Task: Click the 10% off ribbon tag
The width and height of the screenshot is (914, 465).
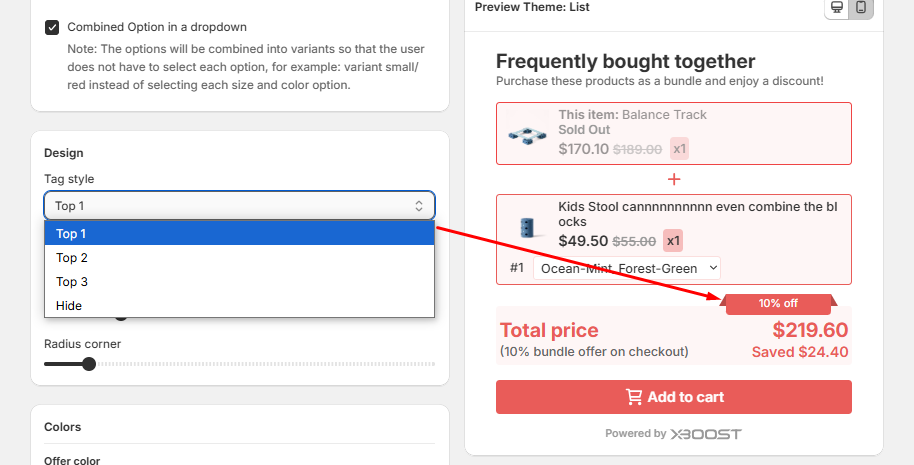Action: click(778, 303)
